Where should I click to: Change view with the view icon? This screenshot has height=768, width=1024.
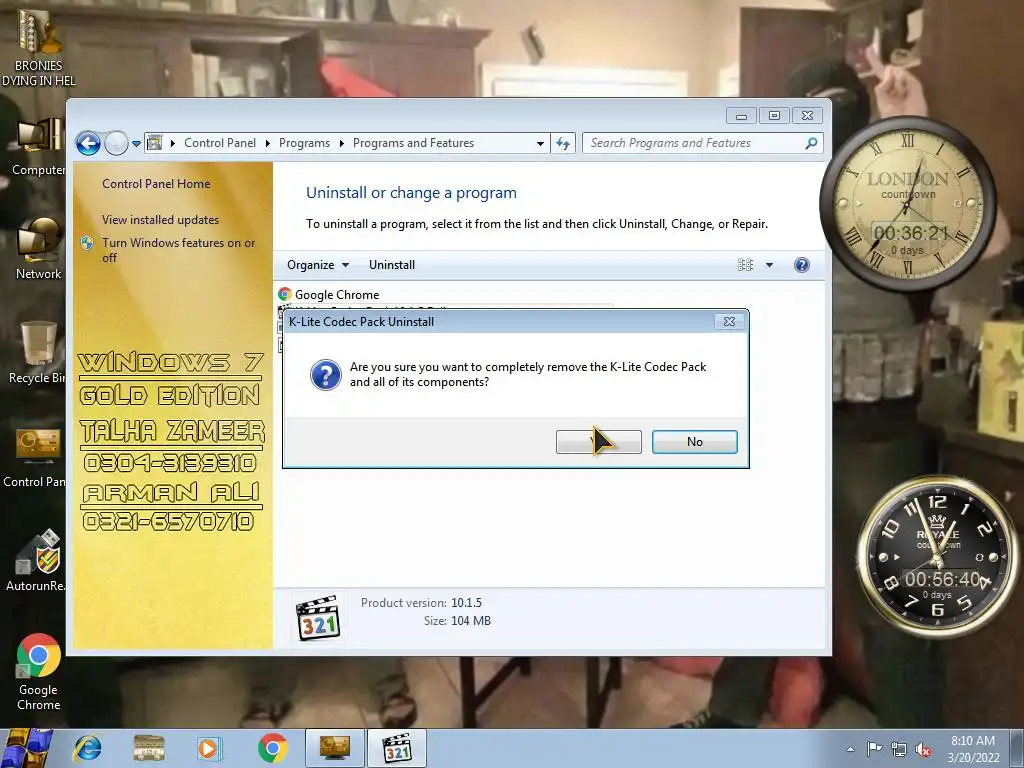pos(745,264)
